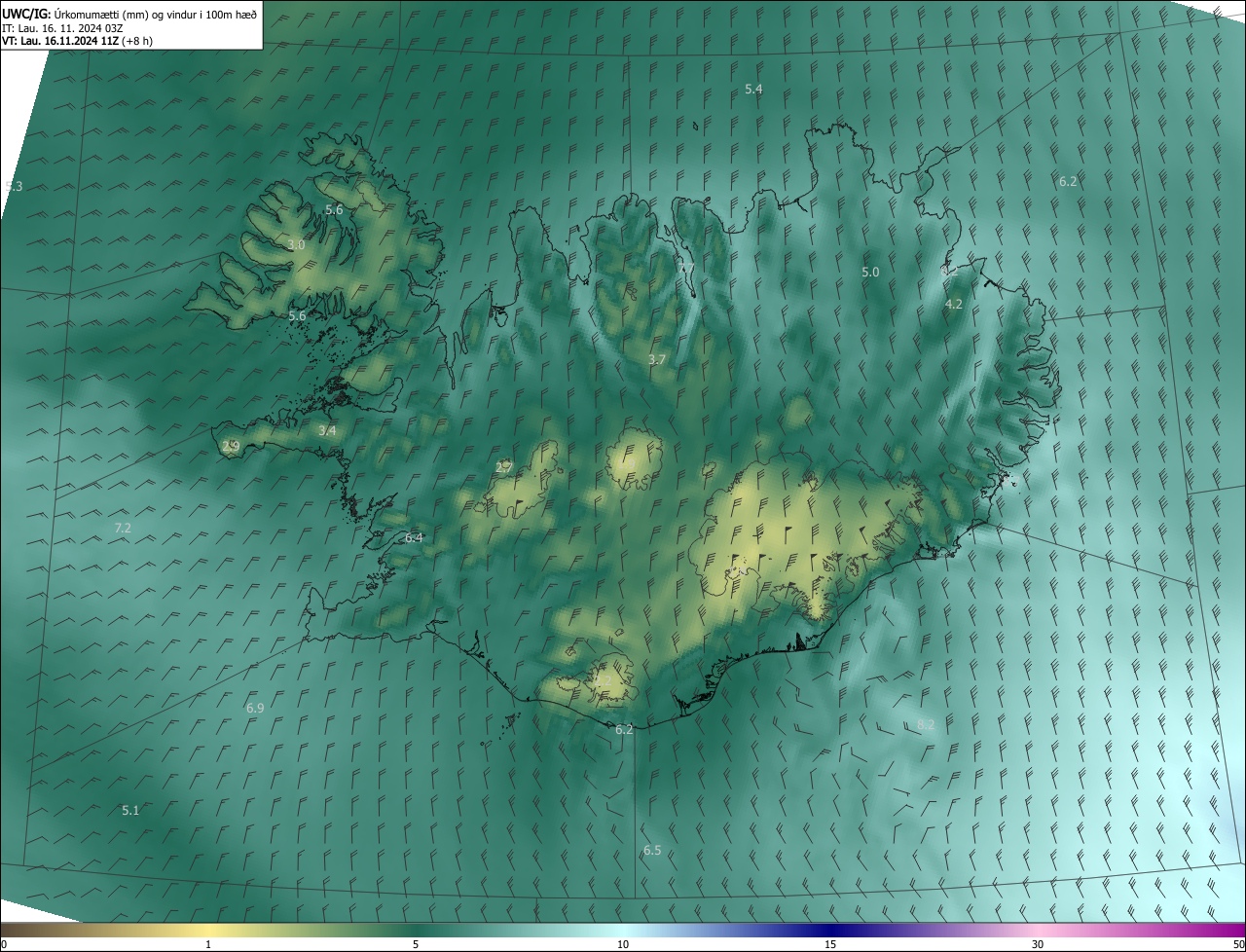
Task: Click the 6.9 precipitation value
Action: tap(255, 708)
